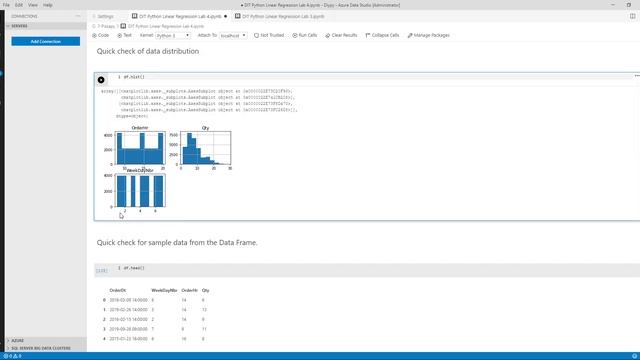Click the Qty histogram plot
Image resolution: width=640 pixels, height=360 pixels.
[x=205, y=148]
